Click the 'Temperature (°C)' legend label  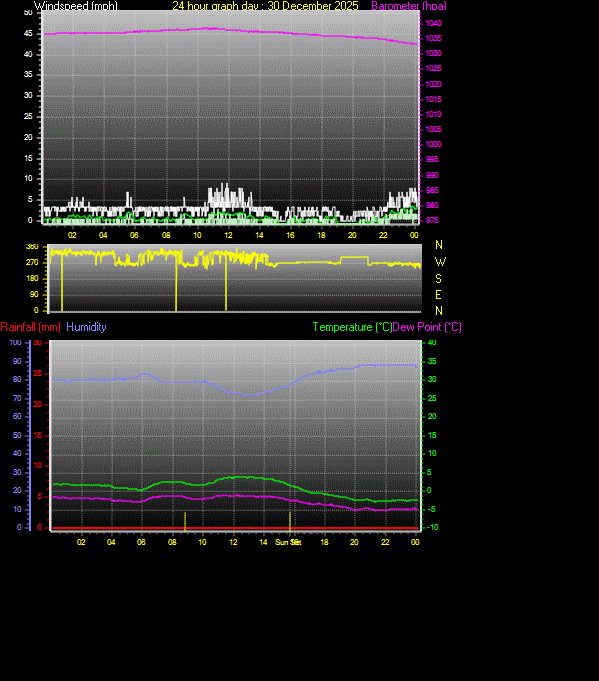352,327
